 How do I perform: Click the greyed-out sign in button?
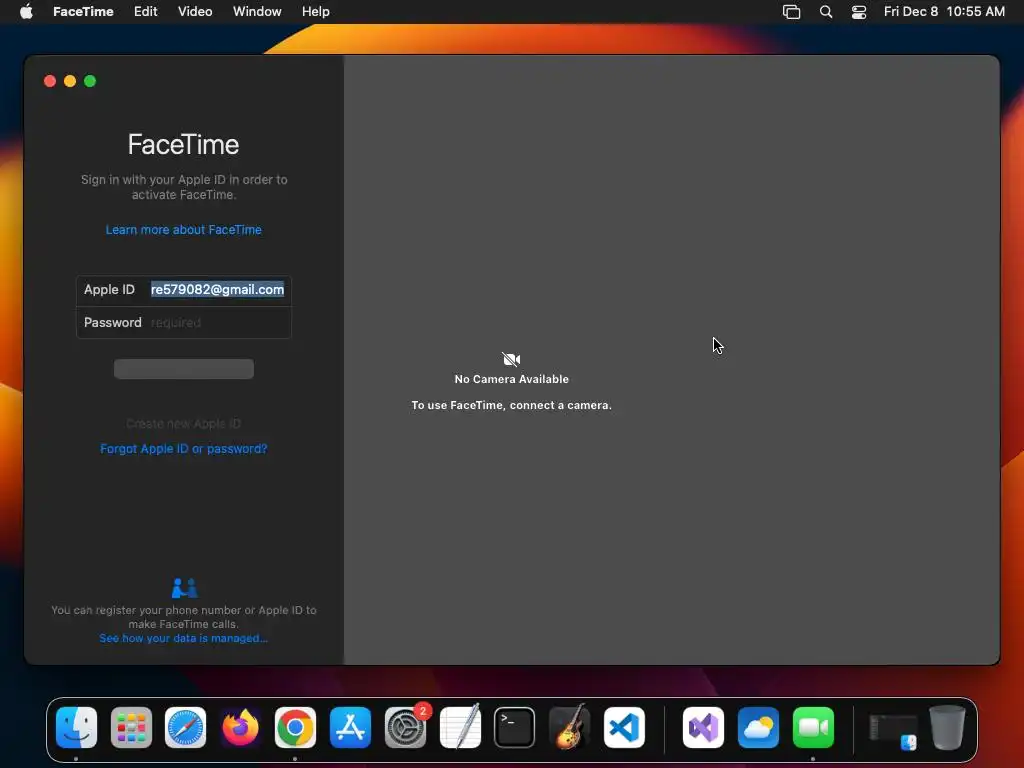[184, 369]
